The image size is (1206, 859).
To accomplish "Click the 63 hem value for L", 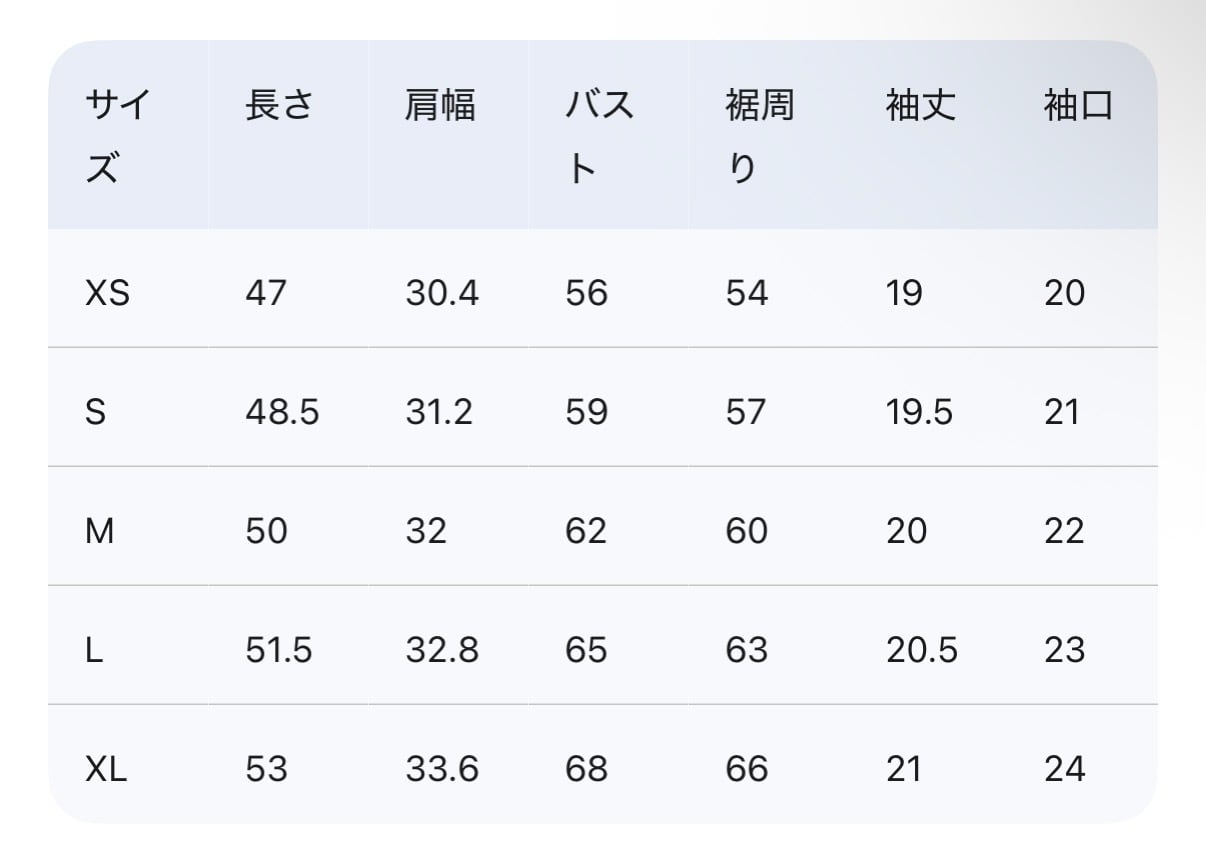I will pos(747,650).
